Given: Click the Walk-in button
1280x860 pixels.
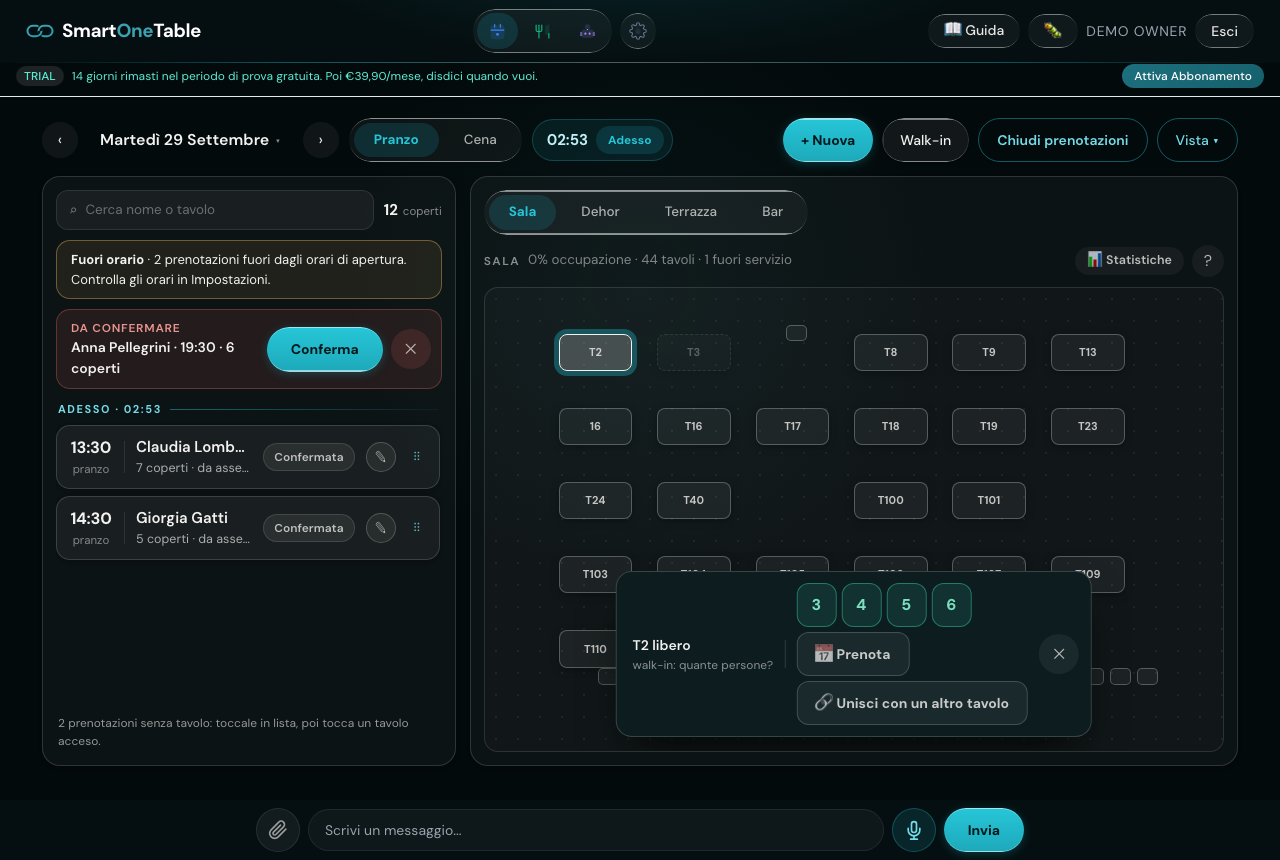Looking at the screenshot, I should tap(925, 140).
